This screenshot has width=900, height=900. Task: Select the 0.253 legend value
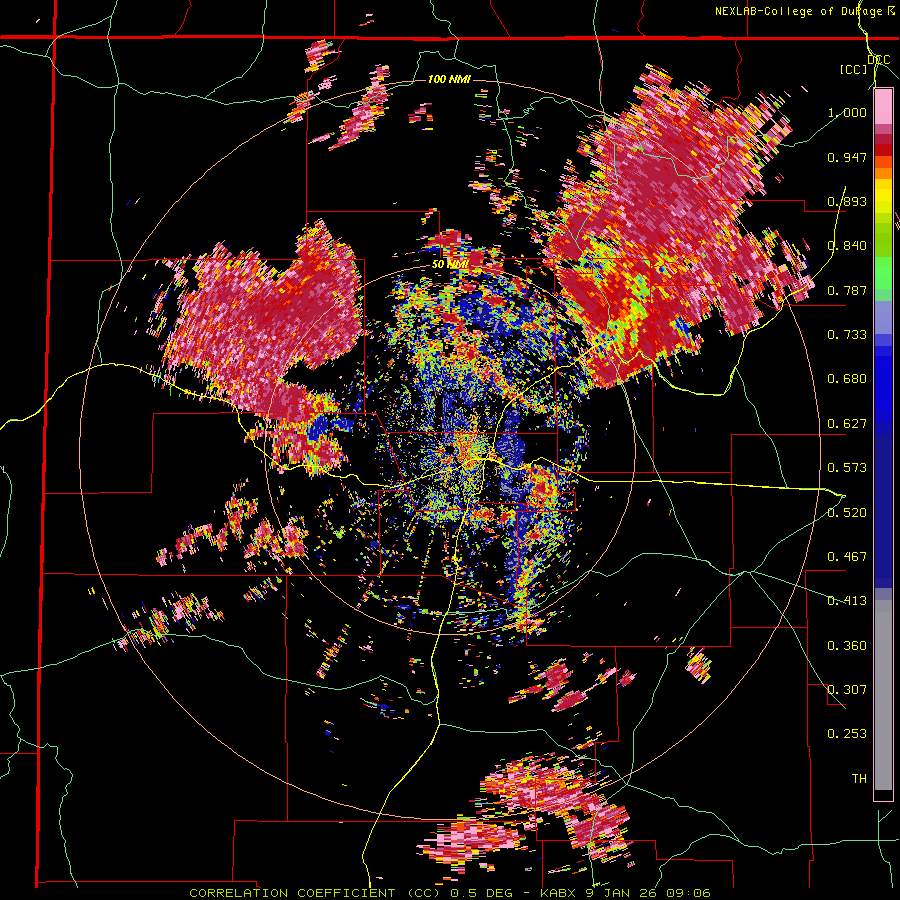pyautogui.click(x=847, y=734)
